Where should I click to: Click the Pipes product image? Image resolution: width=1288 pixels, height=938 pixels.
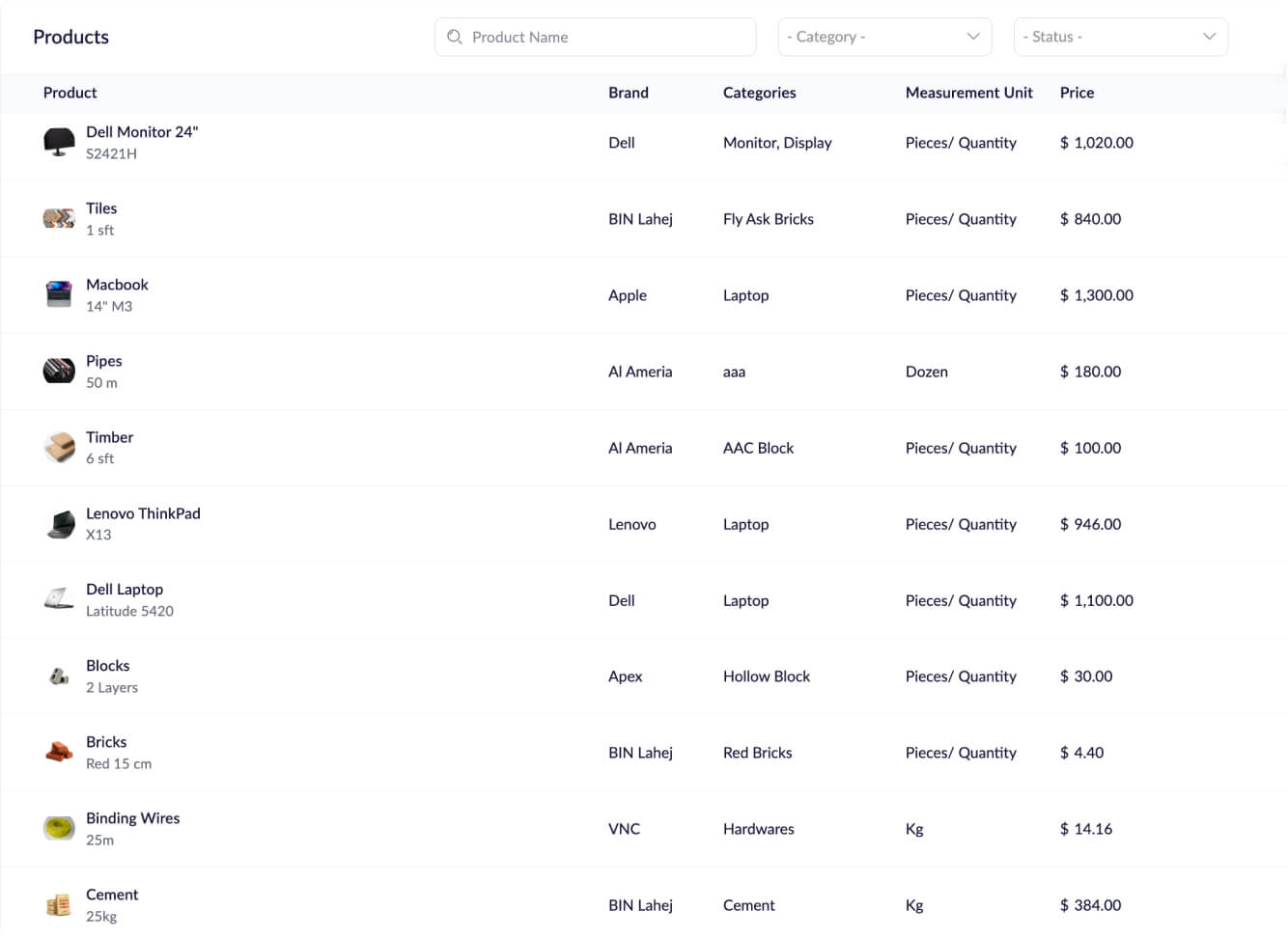(x=58, y=371)
